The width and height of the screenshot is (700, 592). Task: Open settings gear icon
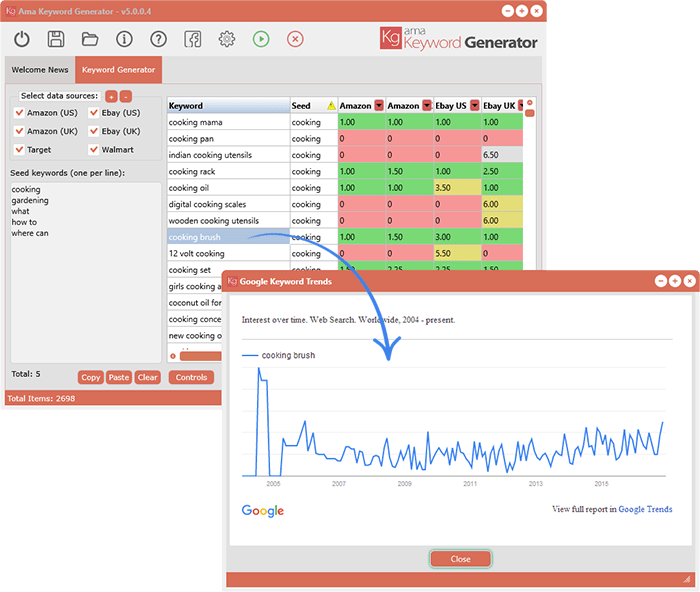pyautogui.click(x=227, y=39)
